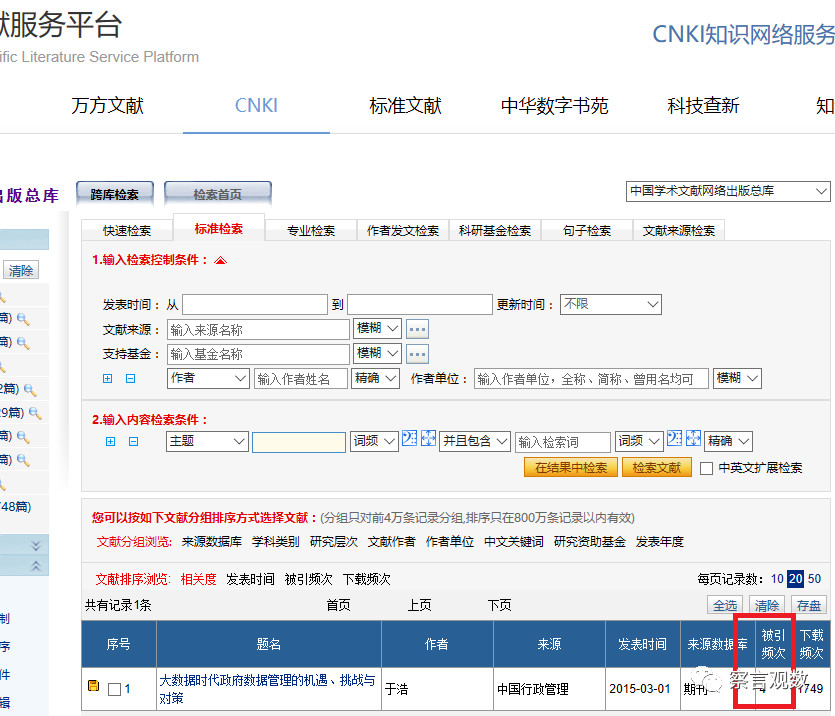Image resolution: width=835 pixels, height=716 pixels.
Task: Select the CNKI navigation tab
Action: 256,106
